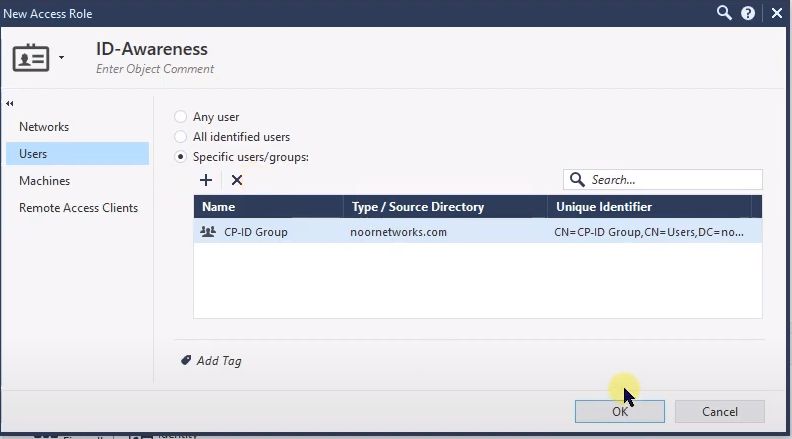Click the search magnifier icon in title bar
792x439 pixels.
click(x=724, y=13)
